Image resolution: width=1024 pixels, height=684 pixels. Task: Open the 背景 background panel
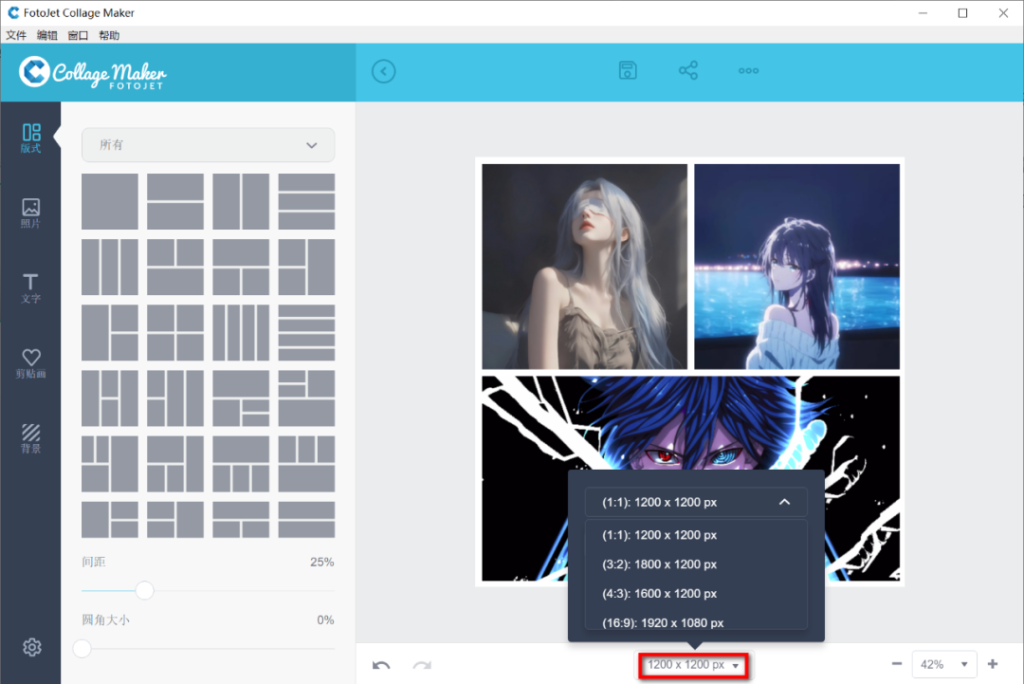(x=31, y=438)
